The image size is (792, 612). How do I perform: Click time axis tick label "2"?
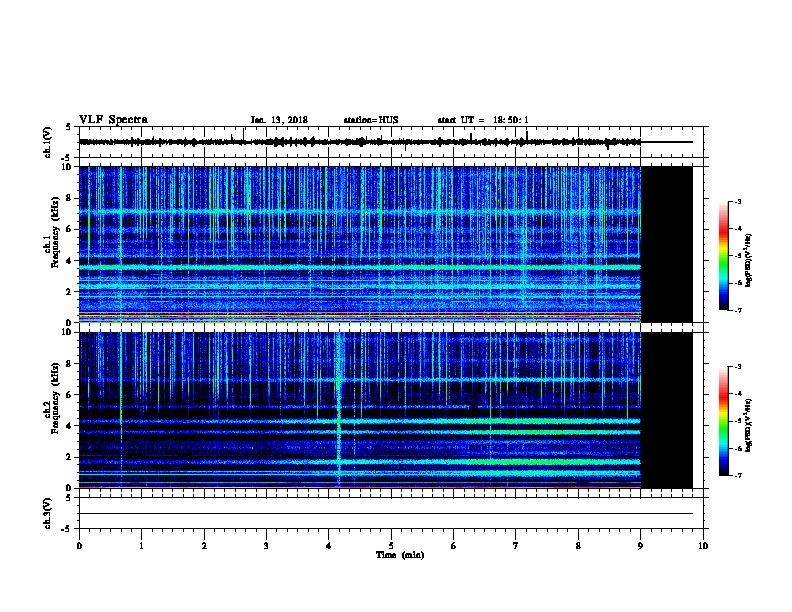(204, 545)
